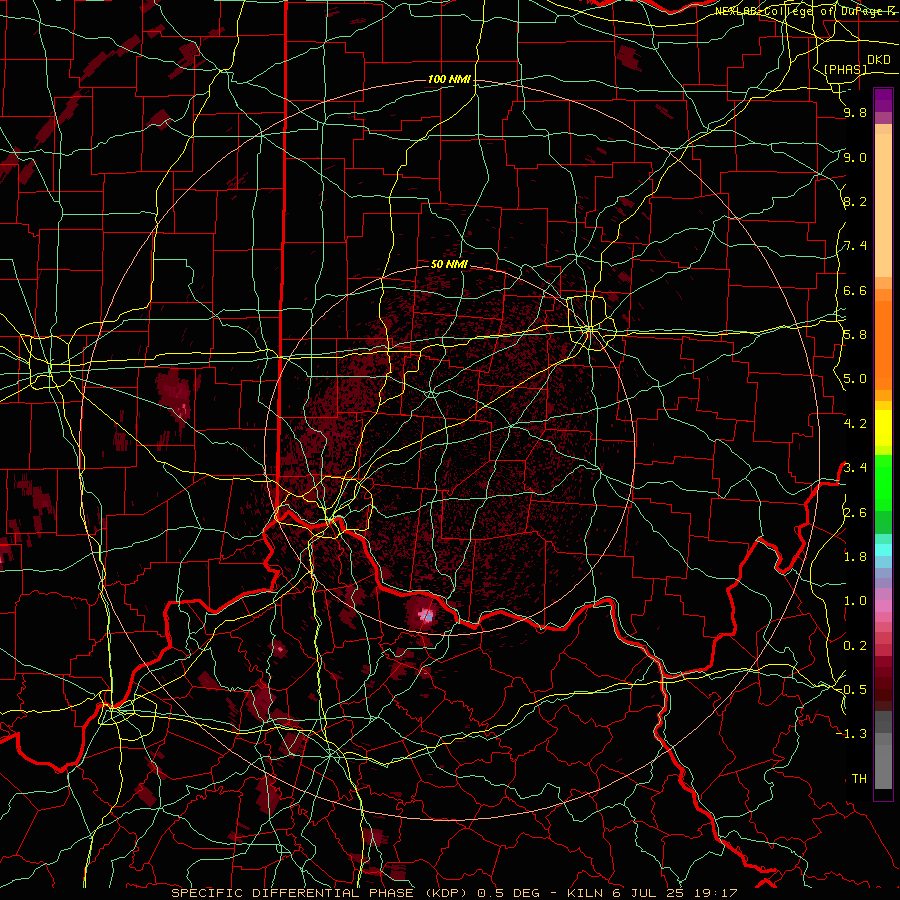900x900 pixels.
Task: Click the cyan band of the color scale
Action: pos(883,550)
